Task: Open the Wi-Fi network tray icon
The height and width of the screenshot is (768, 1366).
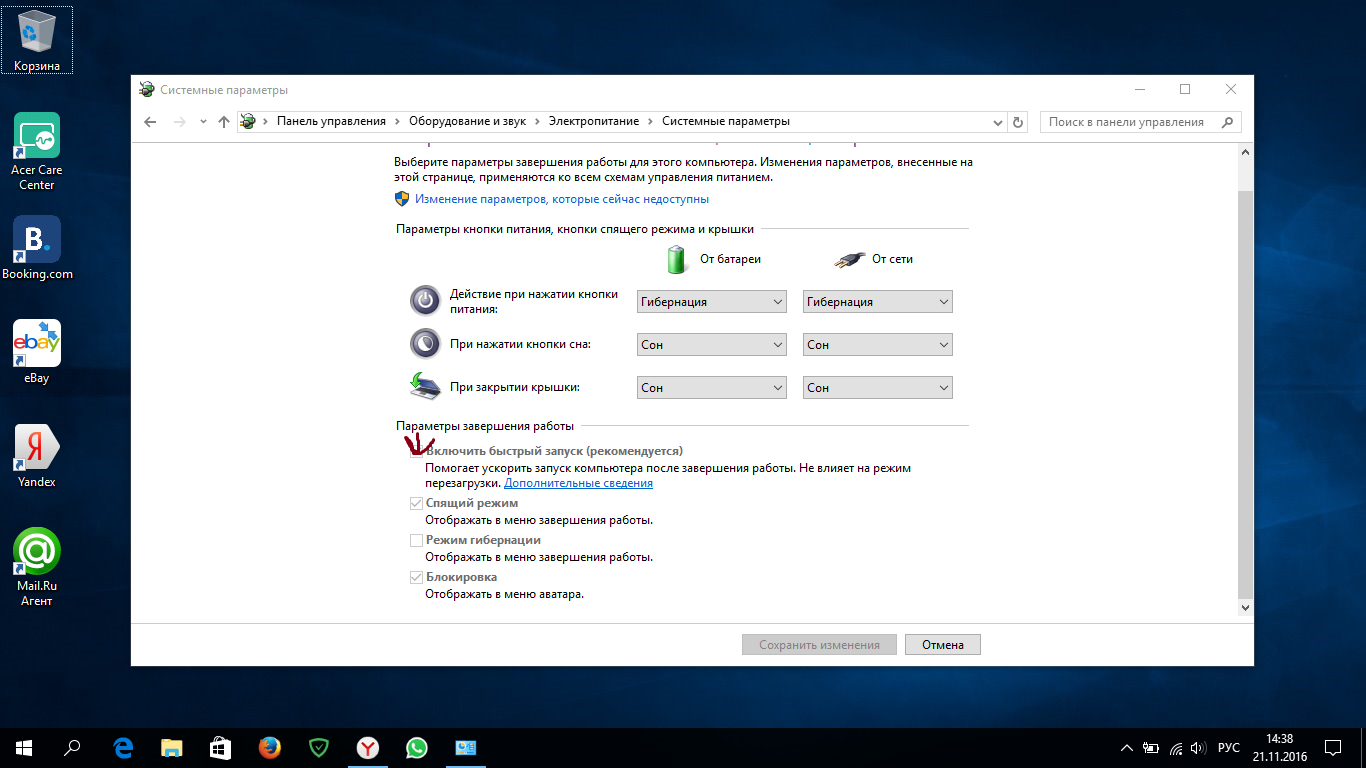Action: pos(1176,748)
